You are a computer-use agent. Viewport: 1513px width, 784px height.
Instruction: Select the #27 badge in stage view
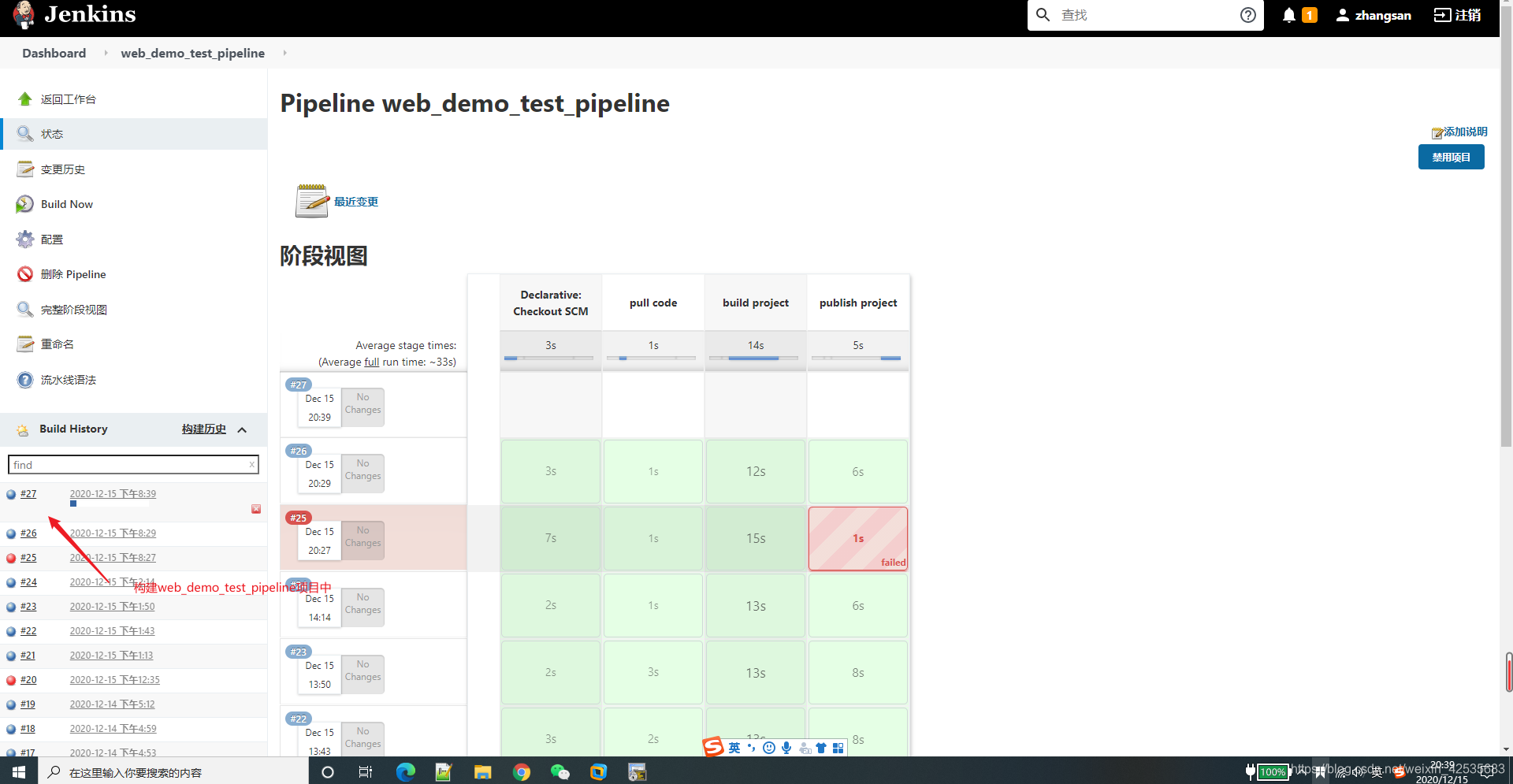298,385
